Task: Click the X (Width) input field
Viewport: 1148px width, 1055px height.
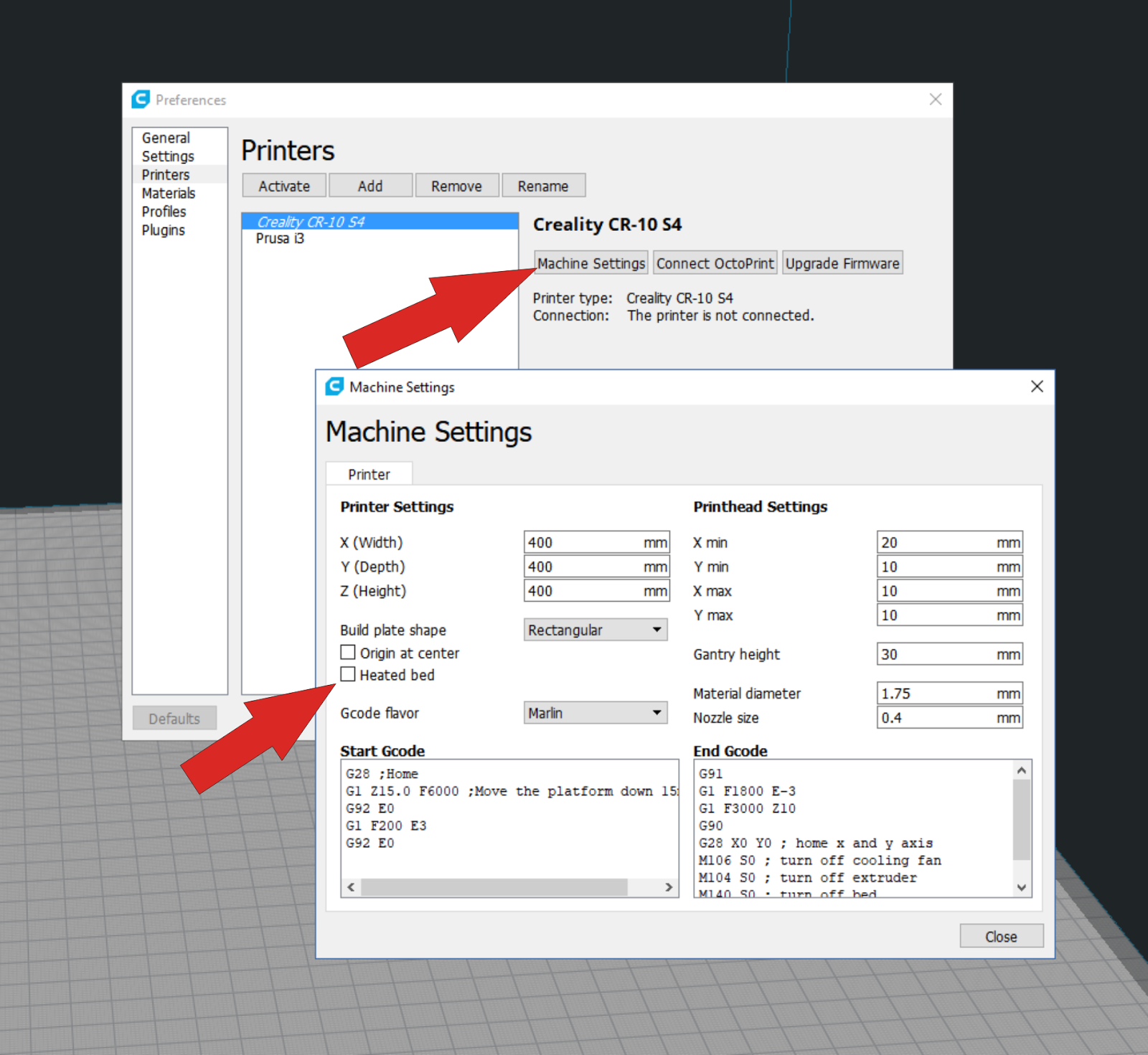Action: click(596, 542)
